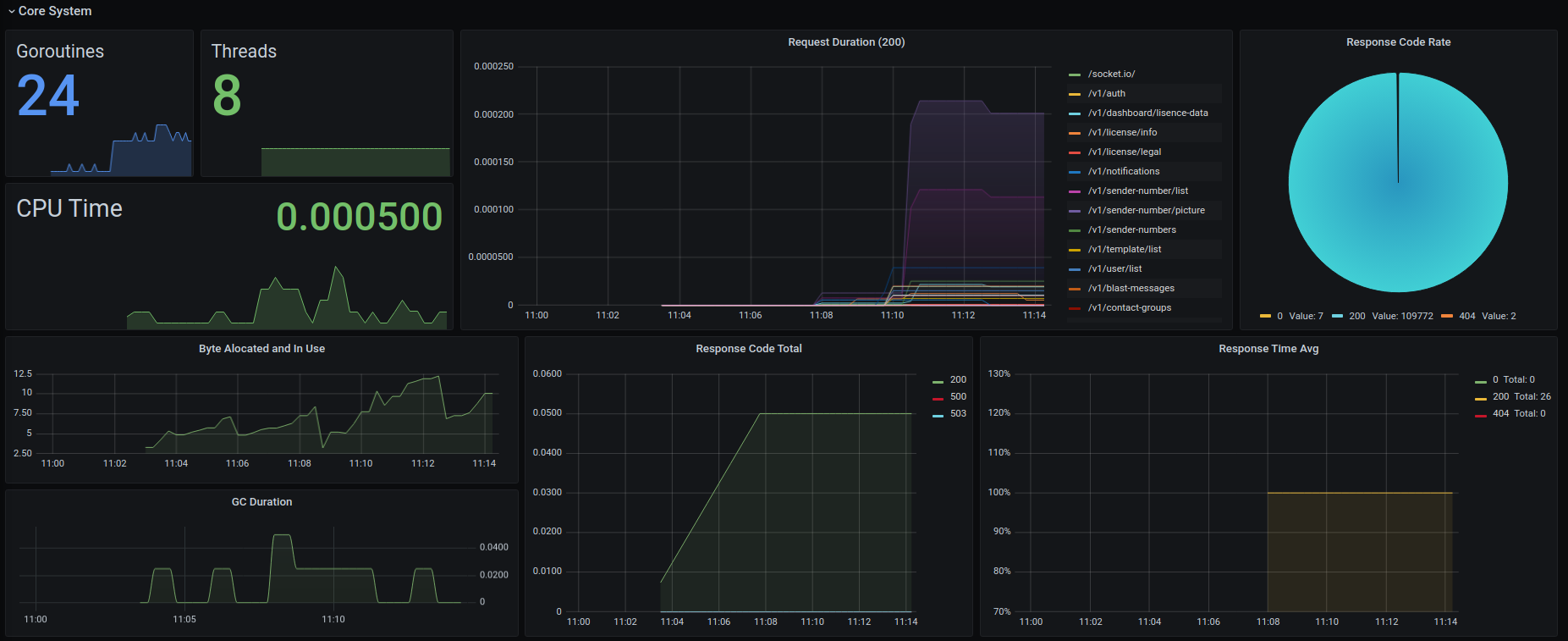
Task: Toggle the /socket.io/ series in the legend
Action: click(1111, 75)
